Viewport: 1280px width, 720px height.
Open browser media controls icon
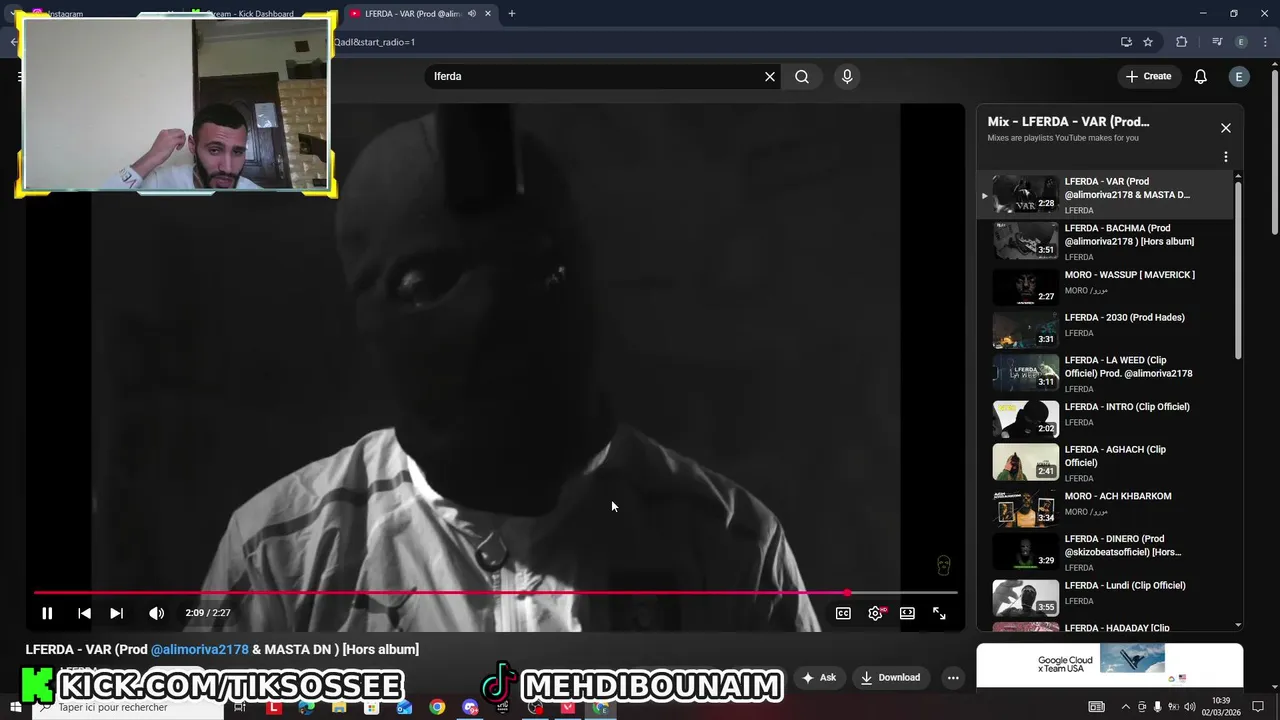(x=1216, y=42)
